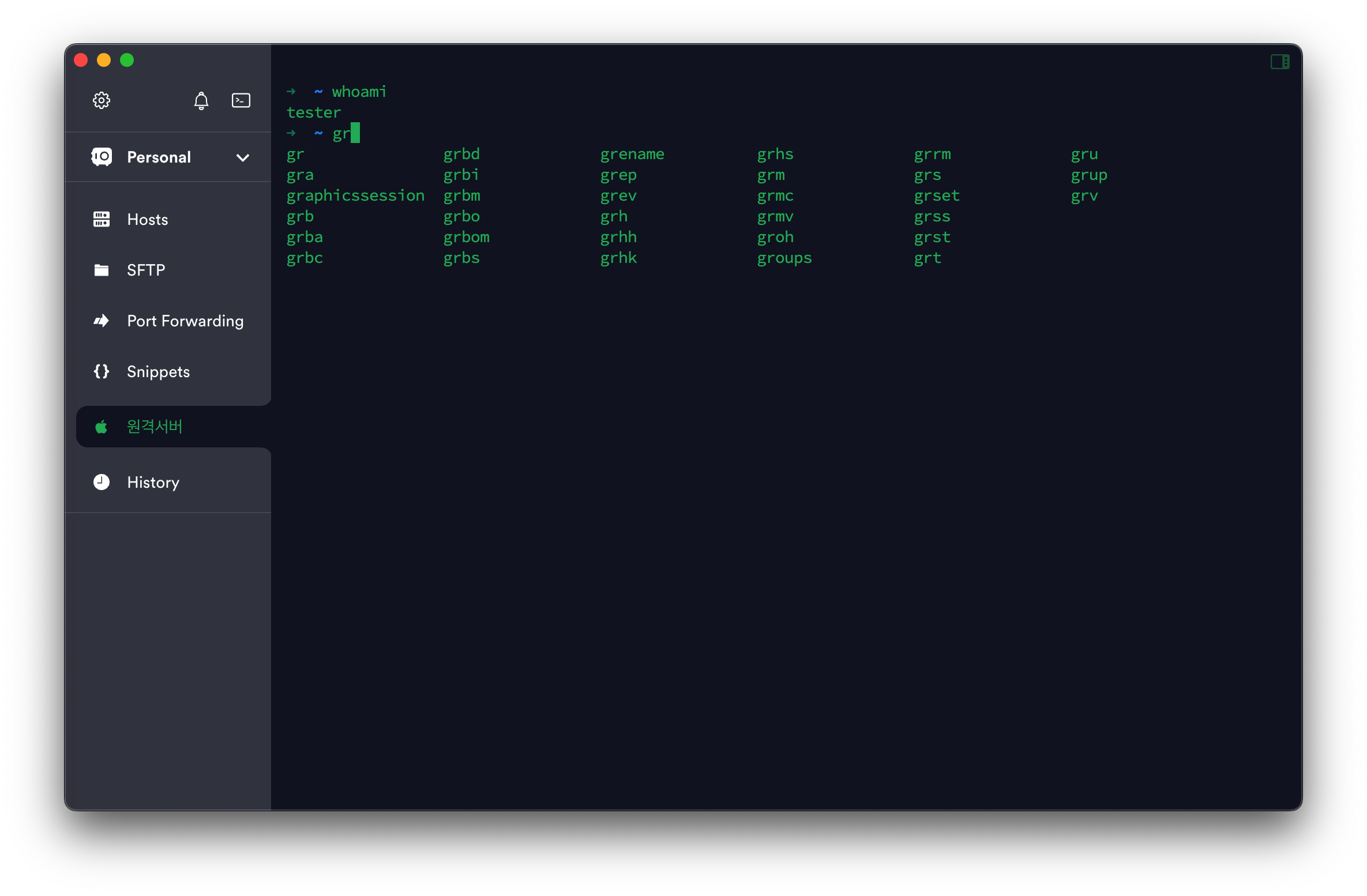
Task: Click the Hosts server icon
Action: pos(102,219)
